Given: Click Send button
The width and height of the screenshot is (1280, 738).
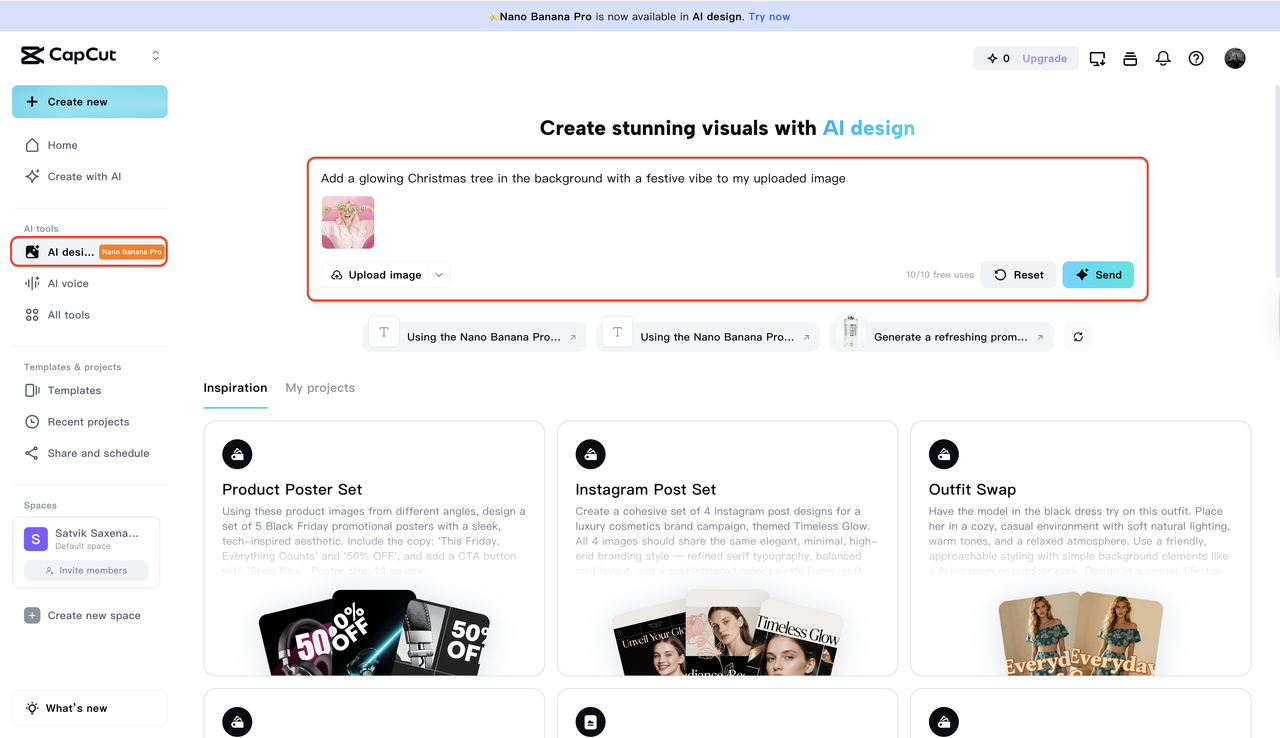Looking at the screenshot, I should [1098, 275].
